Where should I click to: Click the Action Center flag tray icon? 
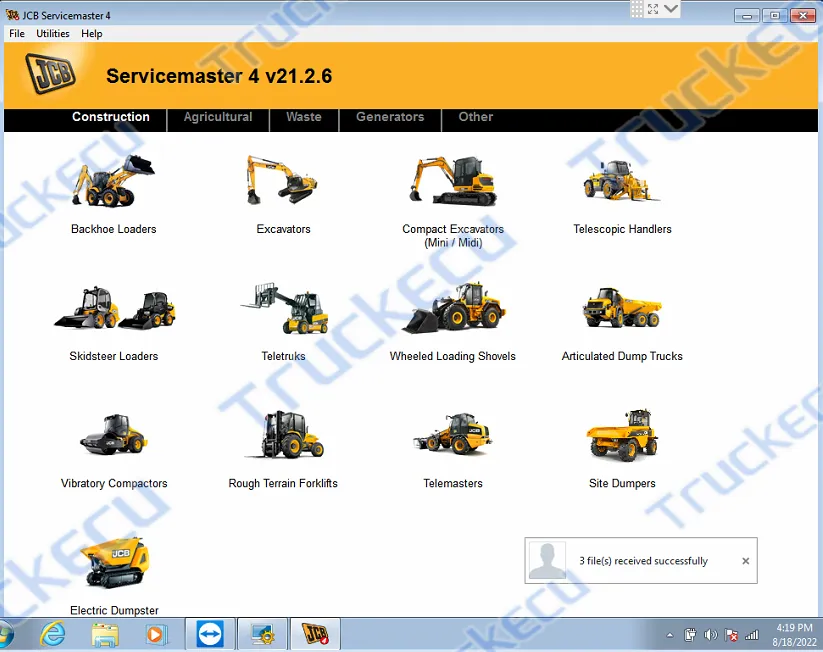point(731,635)
